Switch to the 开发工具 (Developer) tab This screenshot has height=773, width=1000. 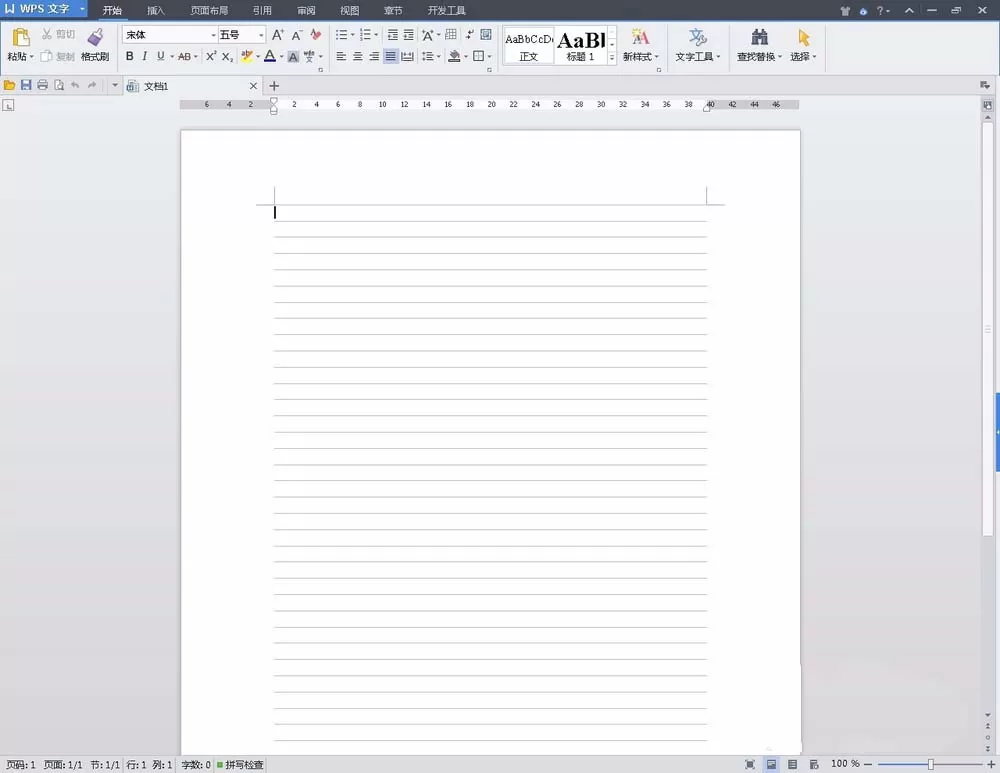coord(446,10)
